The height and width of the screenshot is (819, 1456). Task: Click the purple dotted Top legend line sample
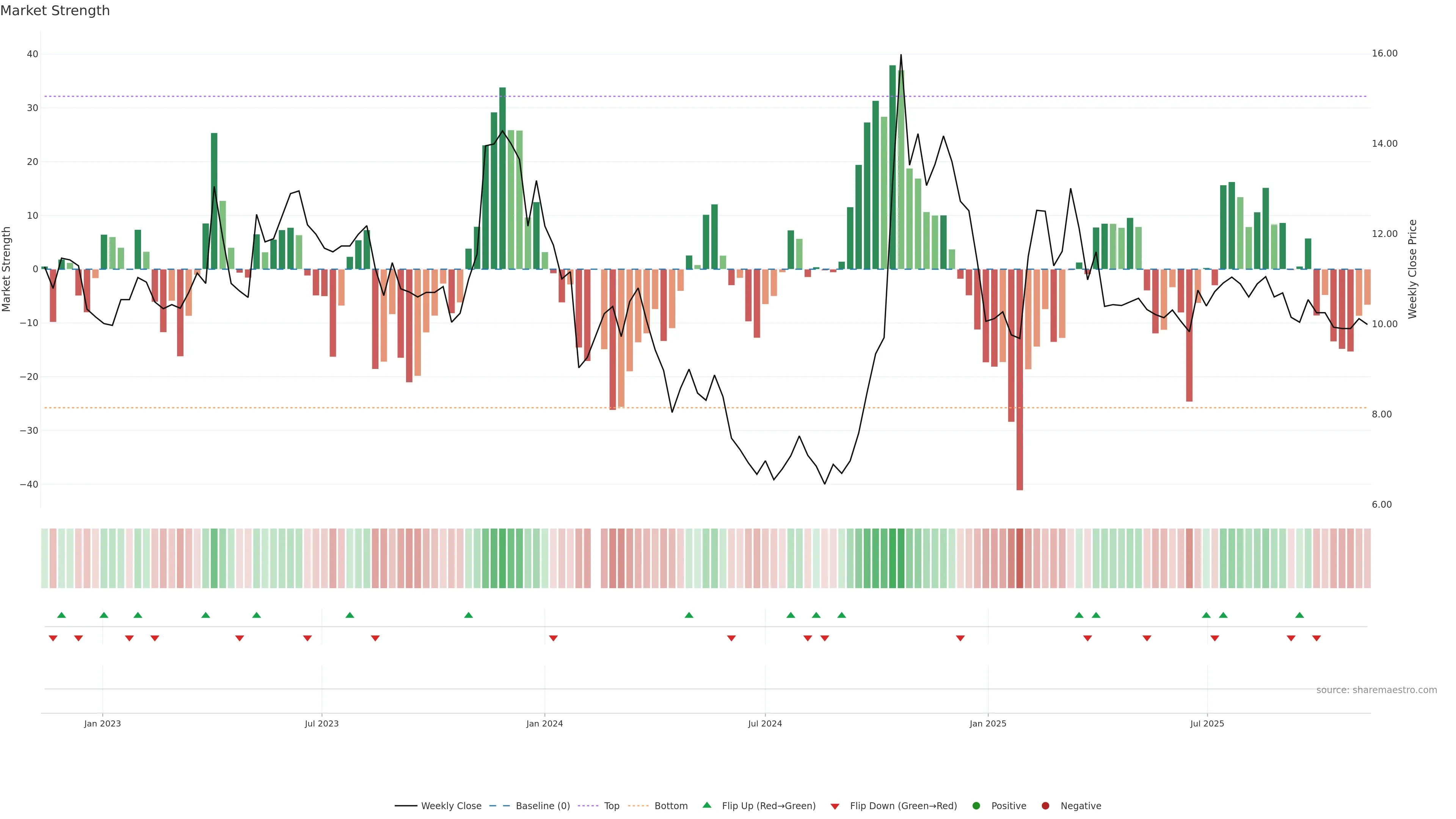(x=588, y=805)
